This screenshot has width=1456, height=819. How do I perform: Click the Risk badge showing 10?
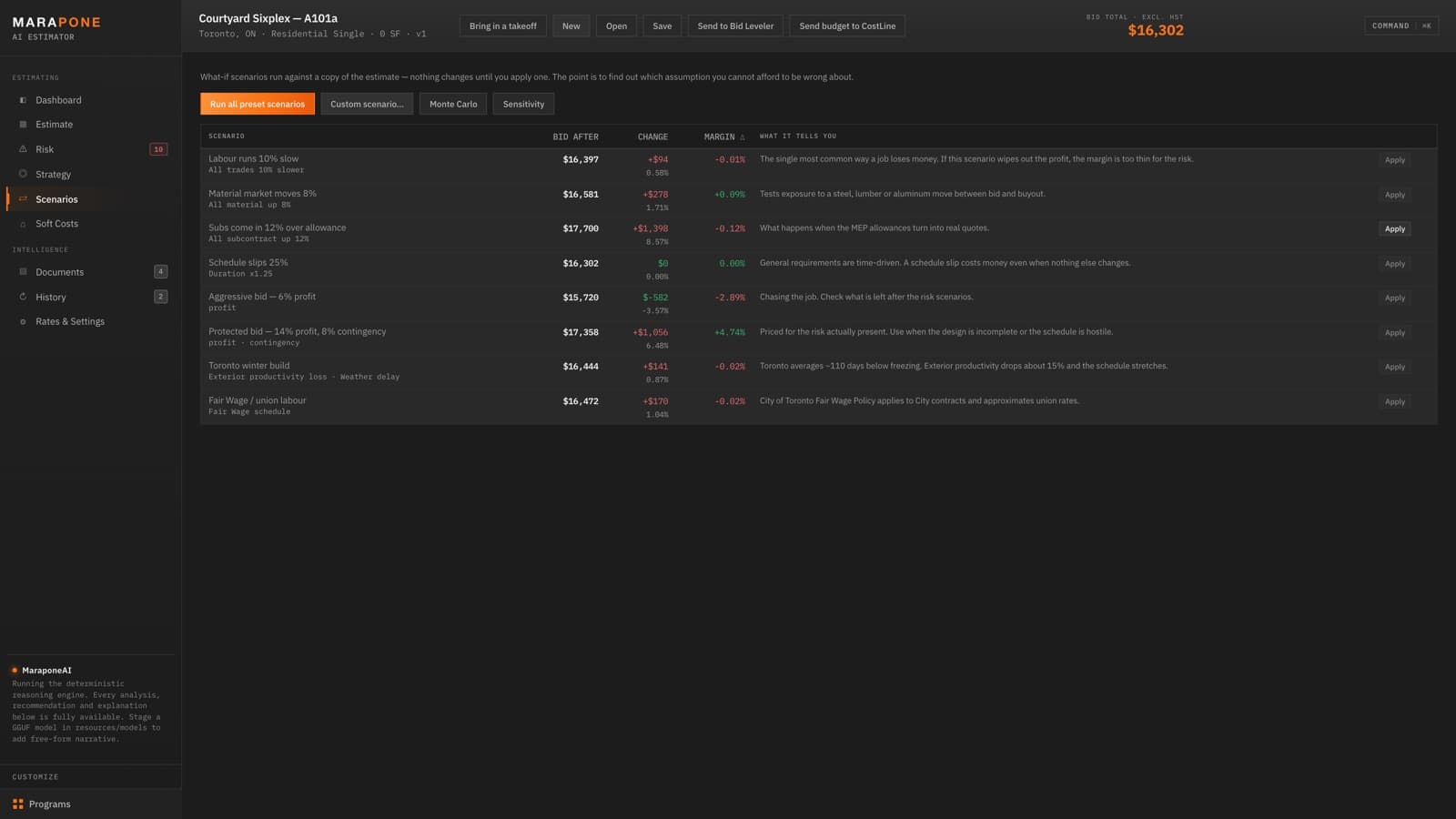coord(158,149)
